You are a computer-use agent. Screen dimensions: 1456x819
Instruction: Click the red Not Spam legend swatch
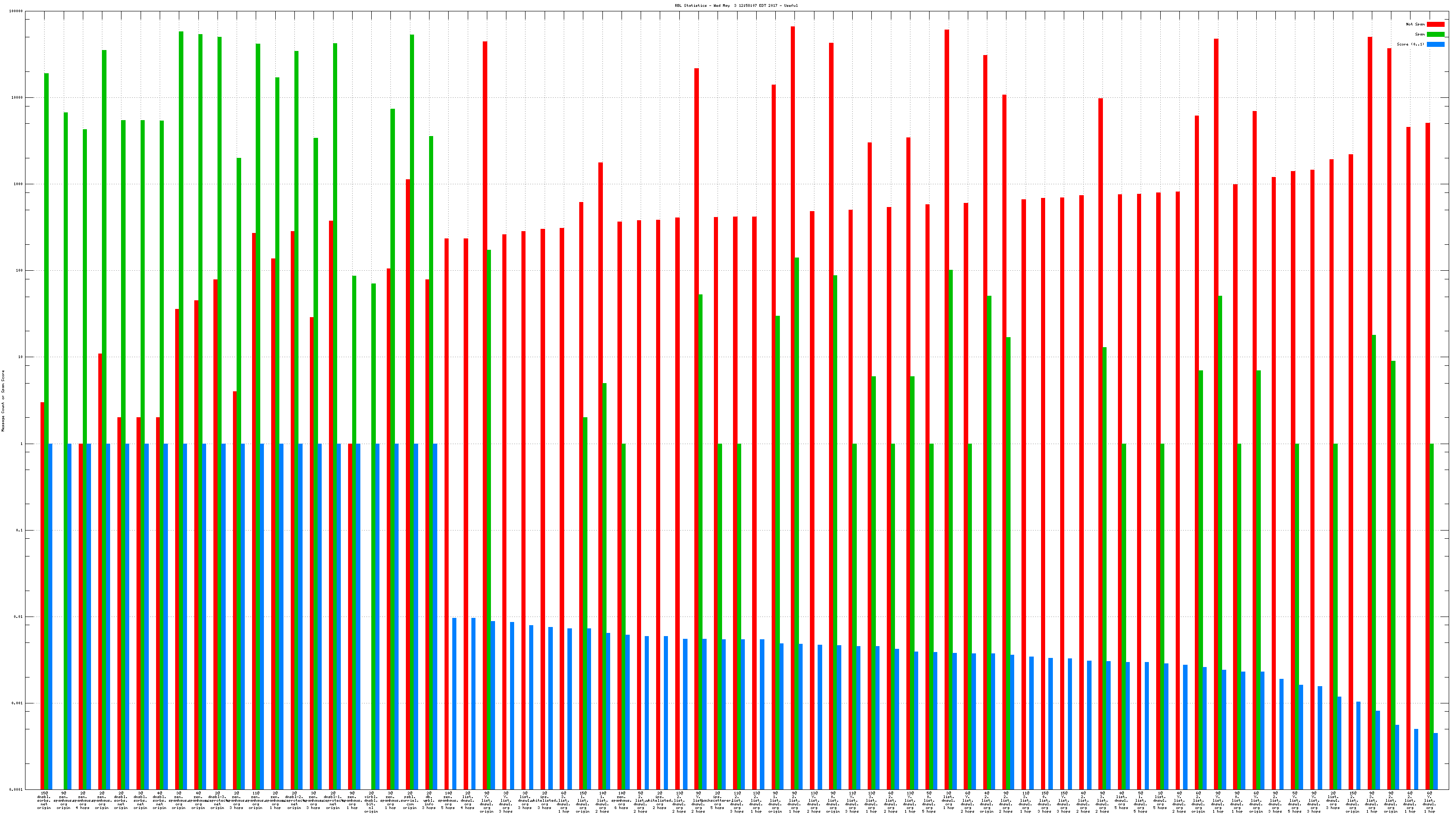1435,24
